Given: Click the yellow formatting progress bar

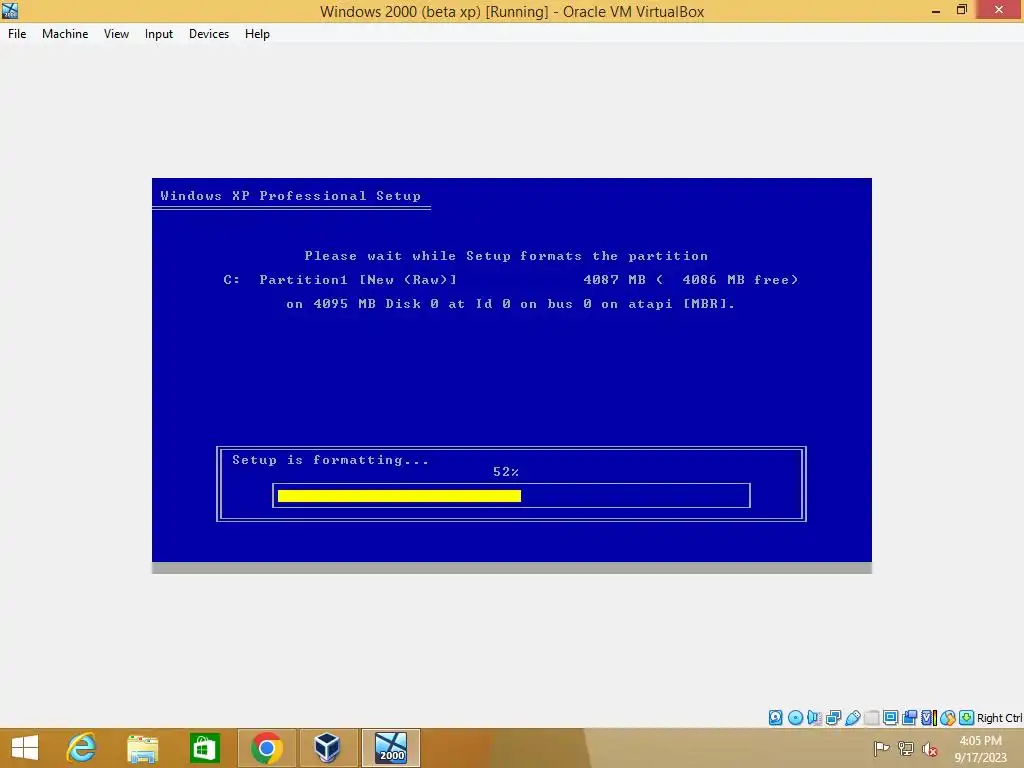Looking at the screenshot, I should [x=399, y=496].
